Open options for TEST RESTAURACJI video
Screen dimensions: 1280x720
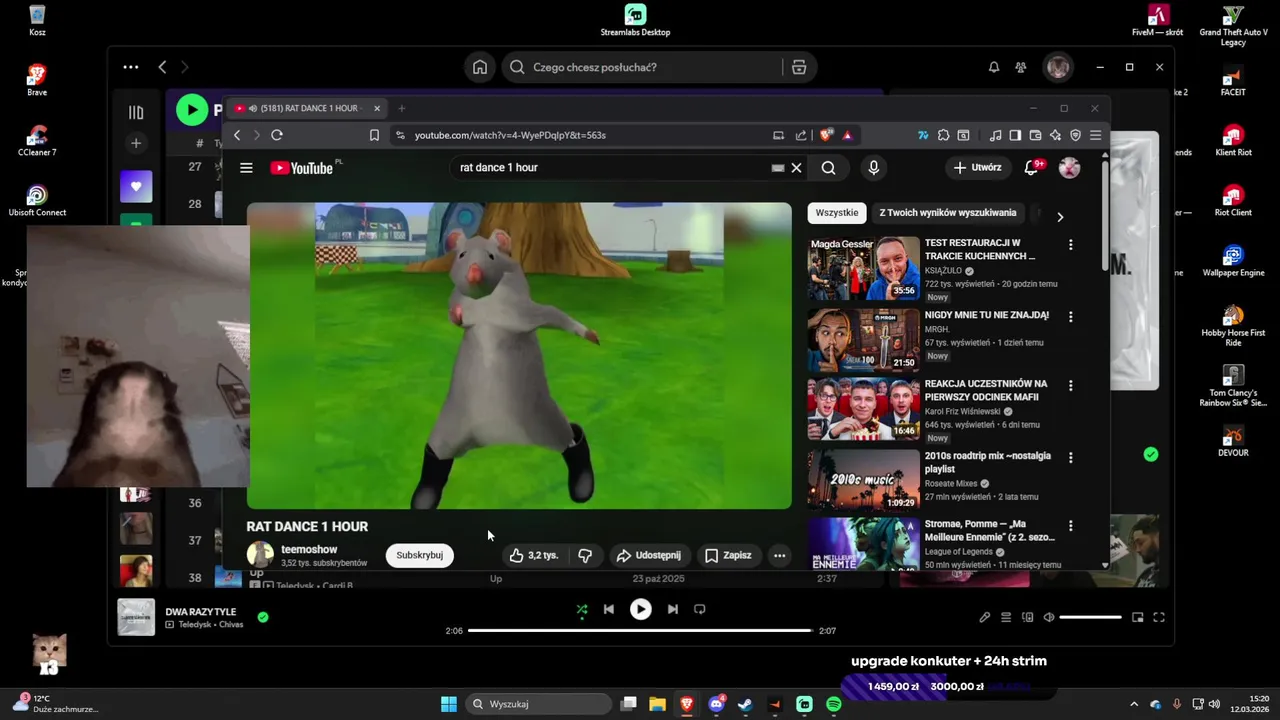1070,245
